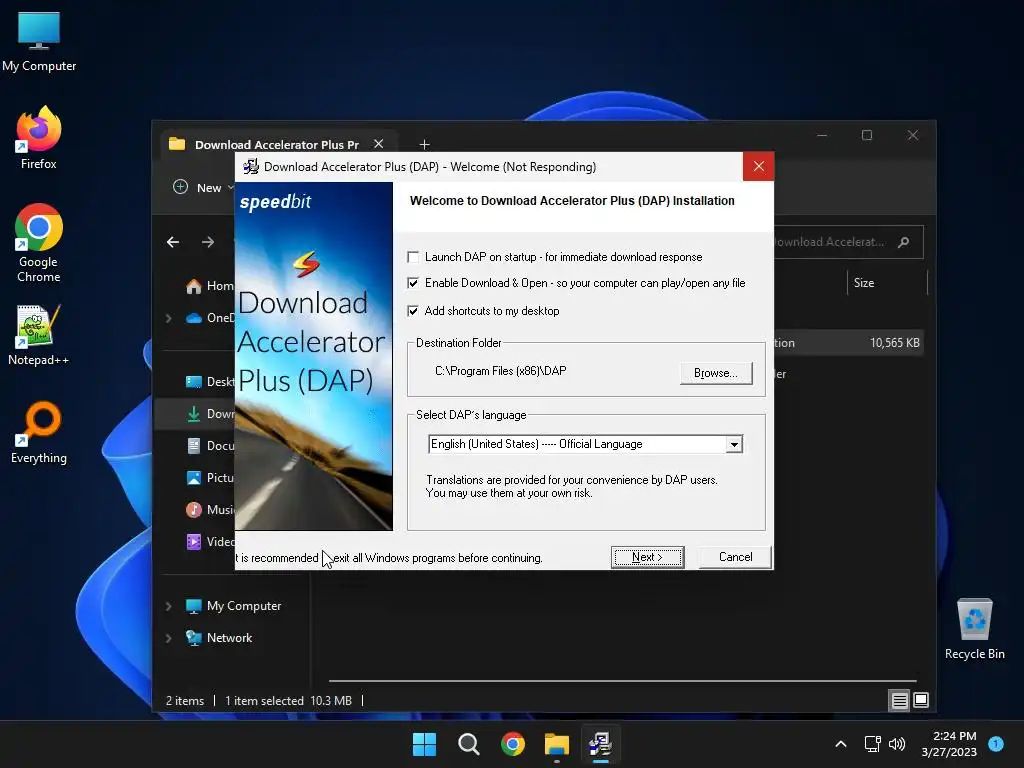The image size is (1024, 768).
Task: Select Desktop in Explorer sidebar
Action: pyautogui.click(x=209, y=381)
